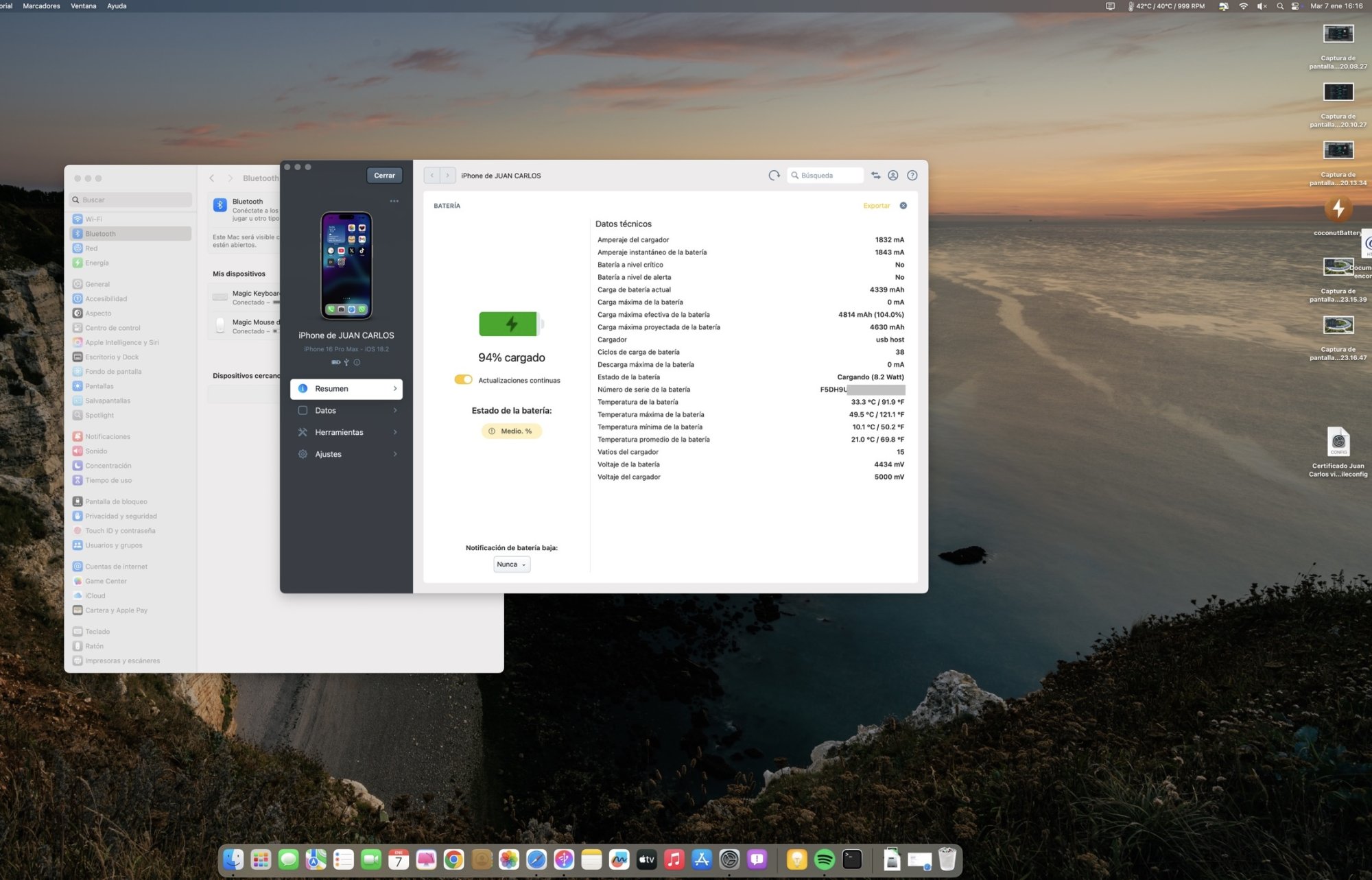1372x880 pixels.
Task: Click the help question mark icon
Action: pyautogui.click(x=912, y=176)
